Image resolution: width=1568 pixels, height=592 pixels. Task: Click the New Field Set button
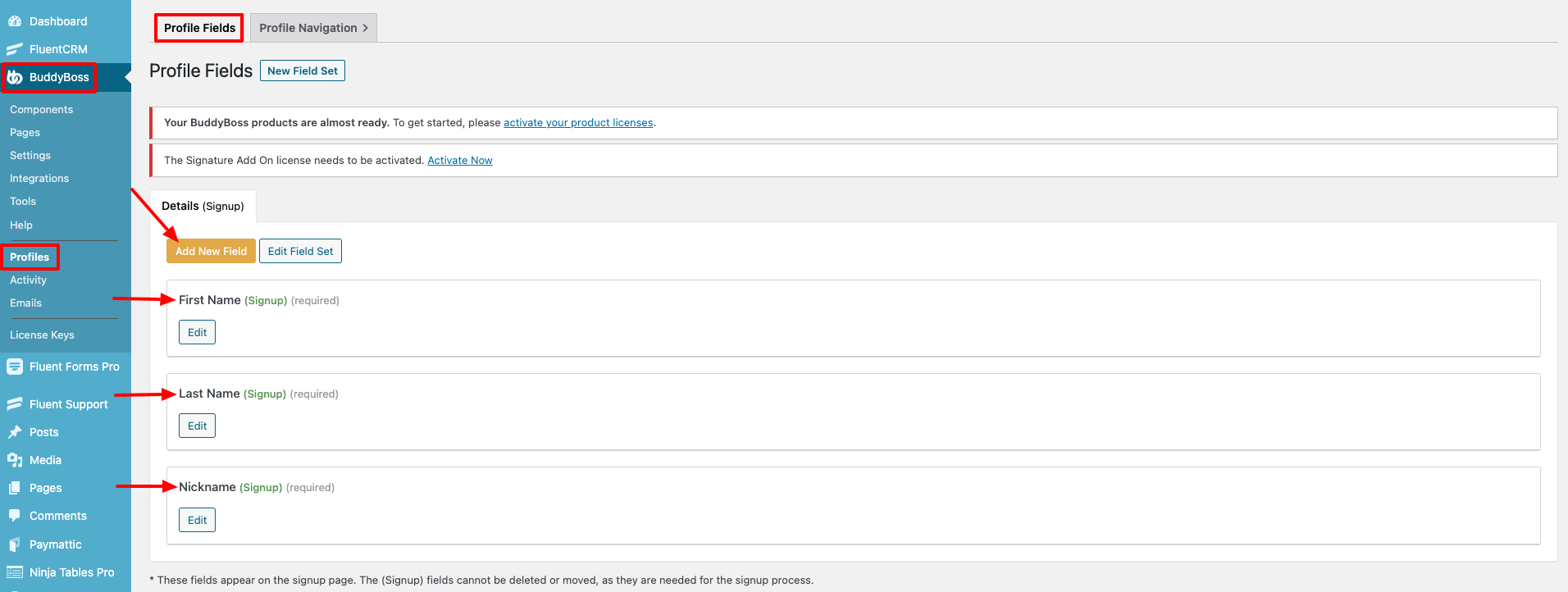click(x=302, y=71)
